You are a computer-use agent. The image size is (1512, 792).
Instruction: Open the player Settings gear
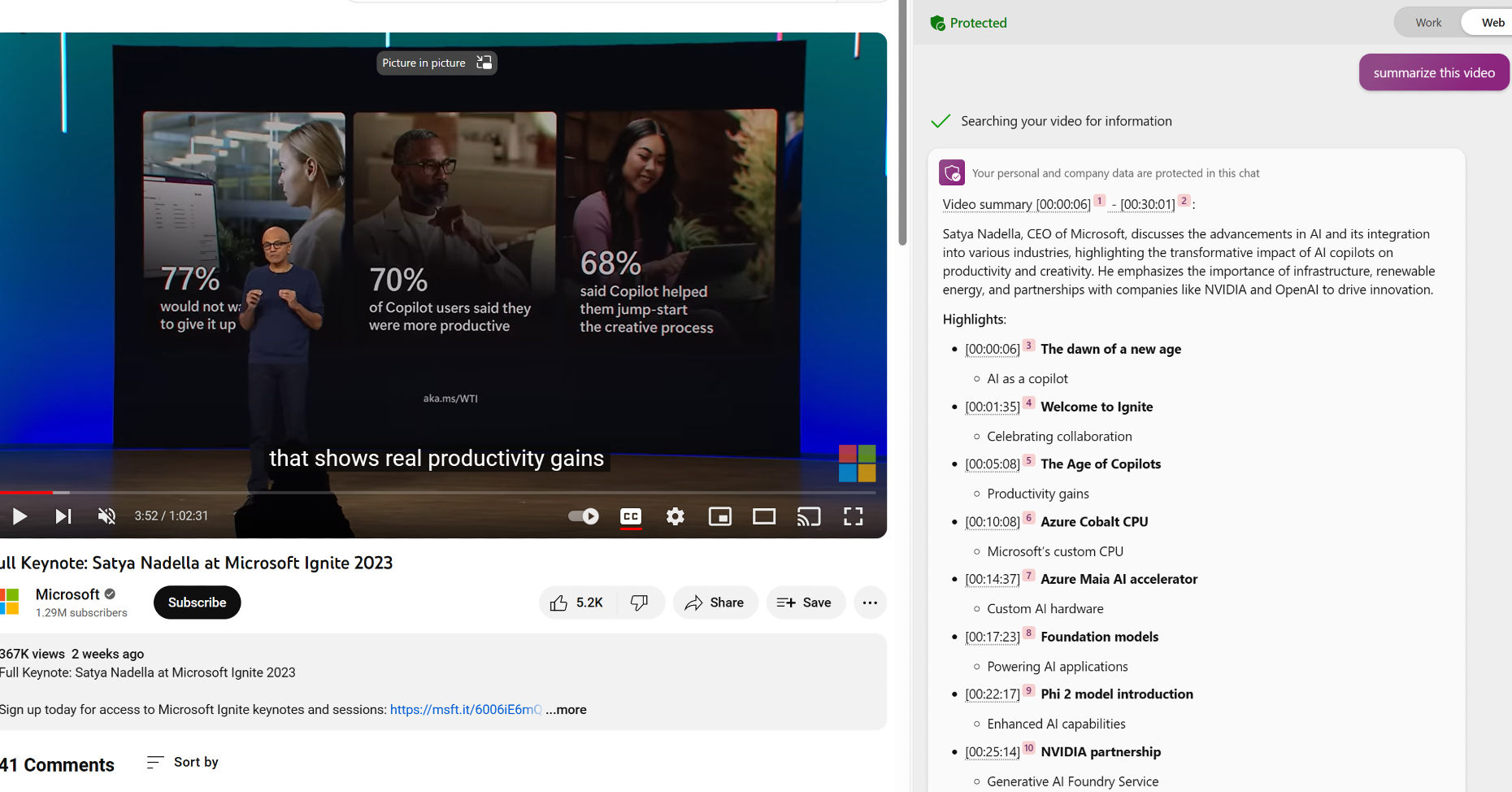pos(675,516)
